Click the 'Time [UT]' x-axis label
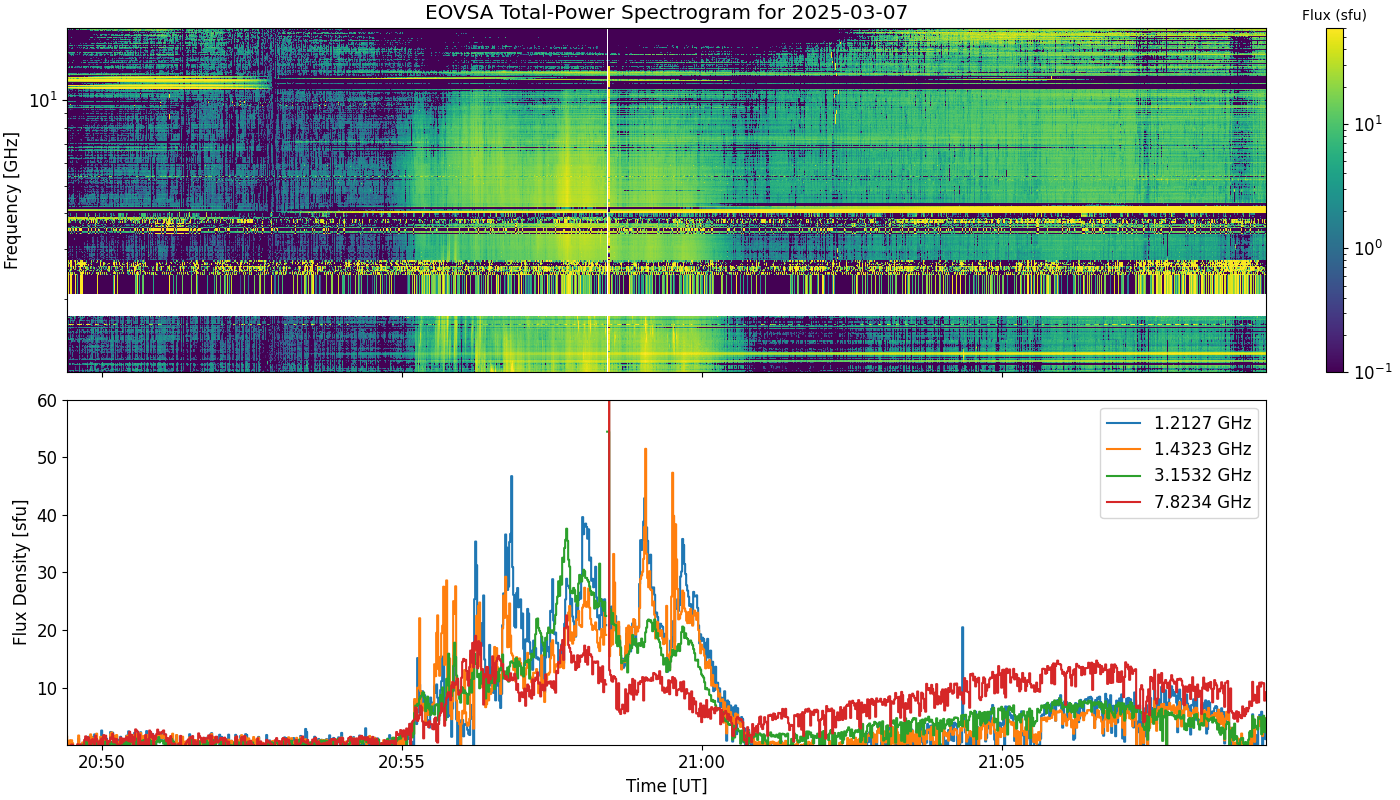1400x800 pixels. (x=666, y=786)
